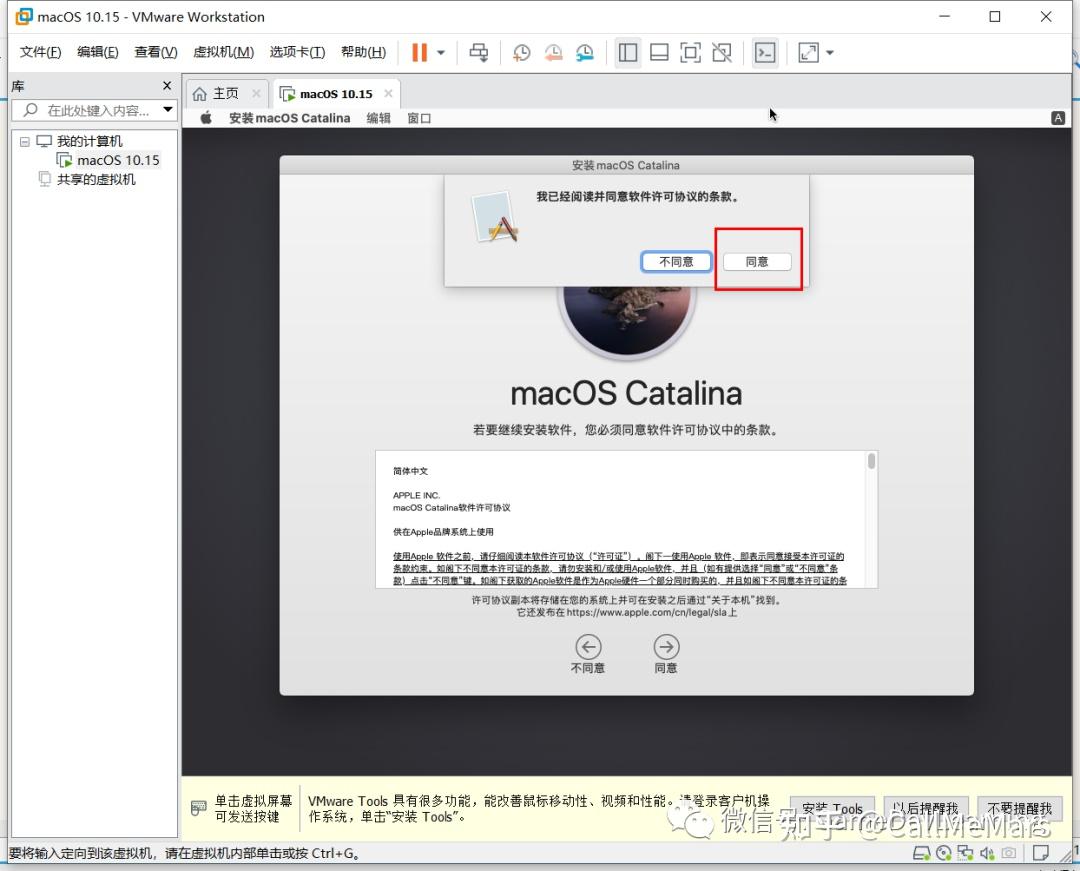Click Send Ctrl+Alt+Del toolbar icon
This screenshot has width=1080, height=871.
pos(479,52)
